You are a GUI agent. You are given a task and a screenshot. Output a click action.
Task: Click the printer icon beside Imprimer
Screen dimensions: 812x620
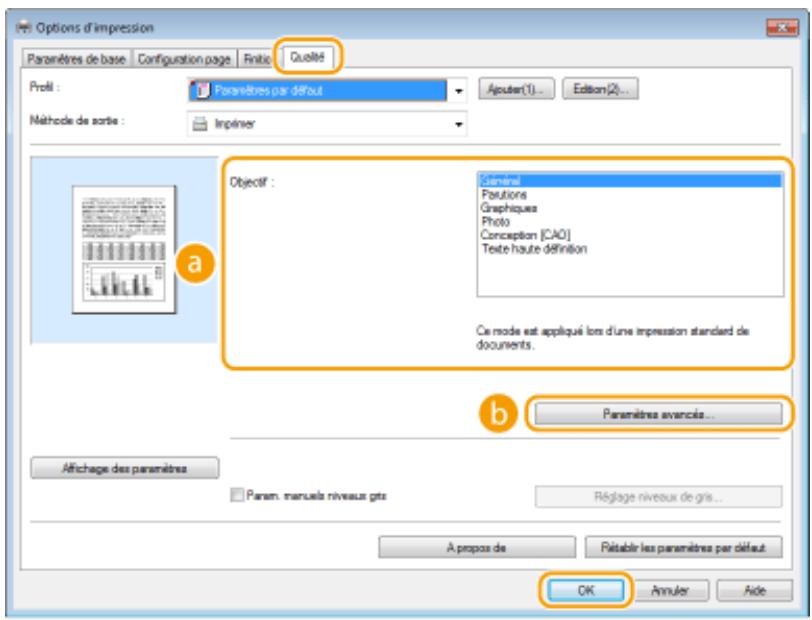[200, 124]
